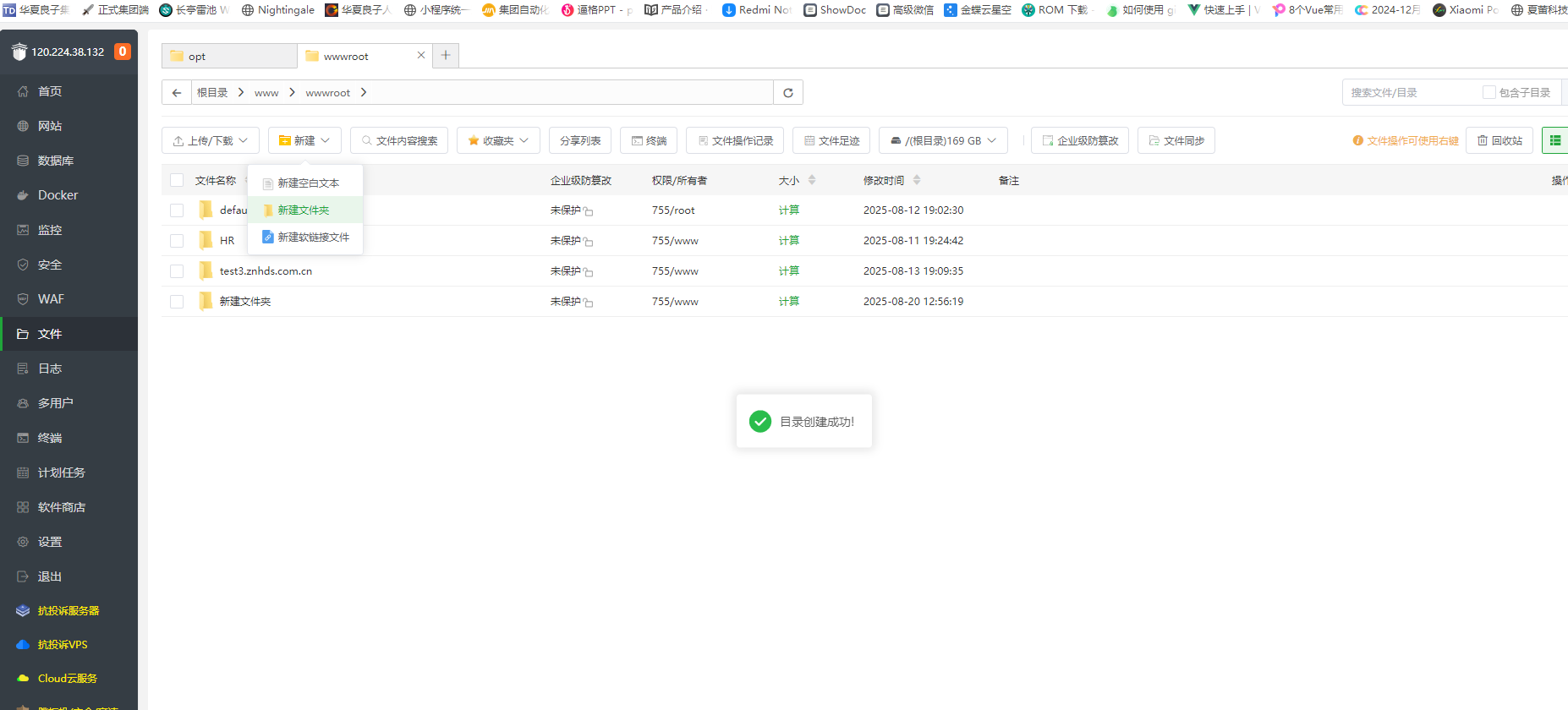Add a new file tab with plus icon
The image size is (1568, 710).
coord(446,55)
